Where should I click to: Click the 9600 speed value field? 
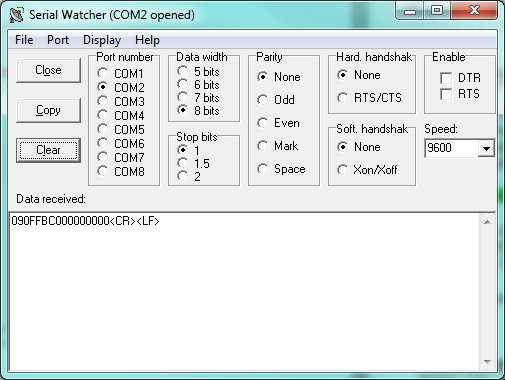(x=451, y=148)
